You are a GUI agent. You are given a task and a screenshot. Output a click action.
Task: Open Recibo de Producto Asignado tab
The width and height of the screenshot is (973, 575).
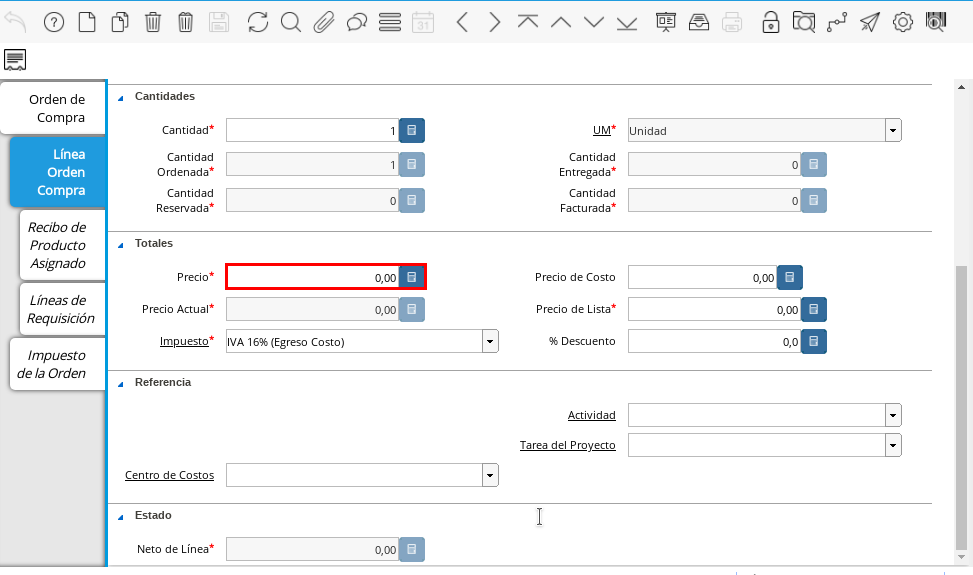click(62, 245)
